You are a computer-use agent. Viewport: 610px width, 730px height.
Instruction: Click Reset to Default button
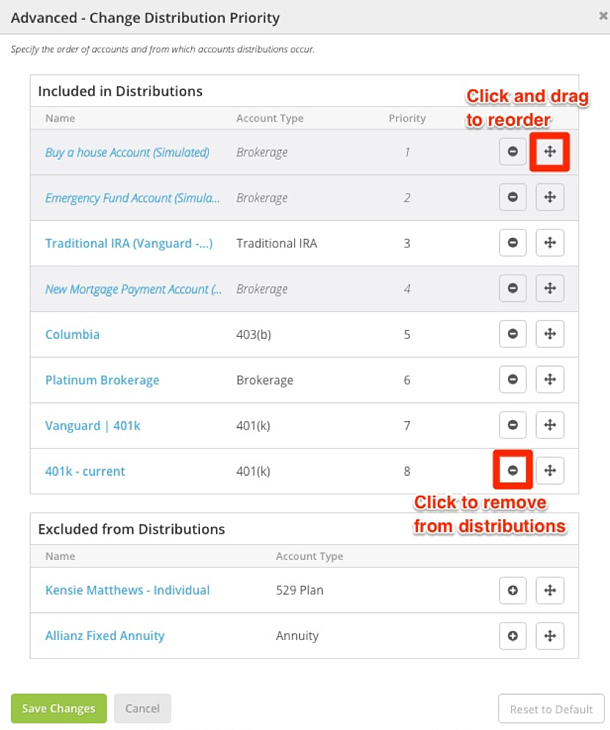click(x=551, y=709)
